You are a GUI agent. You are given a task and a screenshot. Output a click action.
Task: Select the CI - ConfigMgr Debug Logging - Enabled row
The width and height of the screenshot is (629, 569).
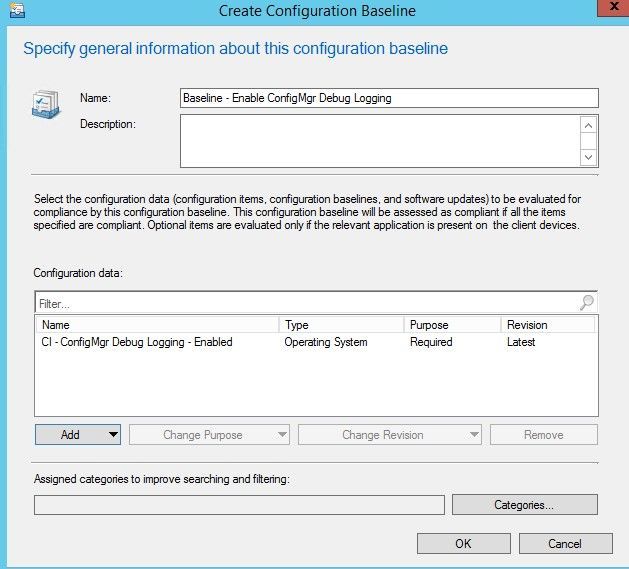click(x=316, y=342)
